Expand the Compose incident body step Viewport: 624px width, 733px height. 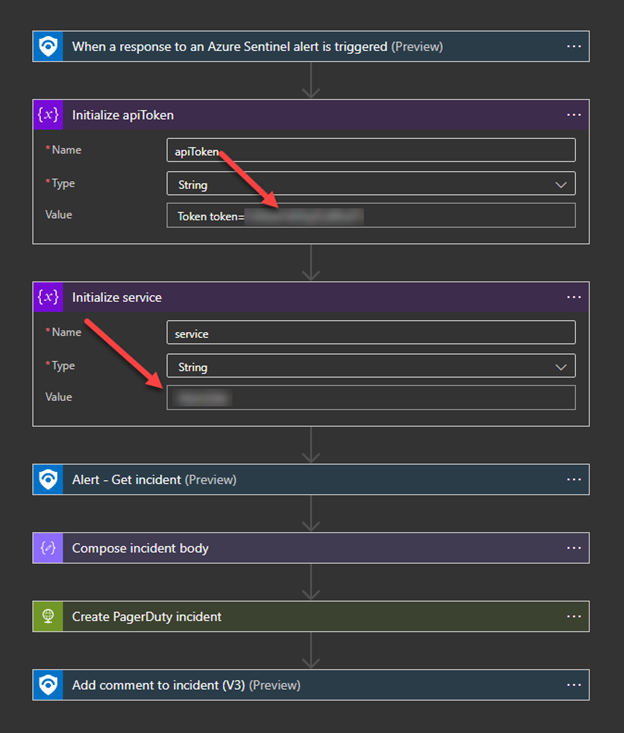311,548
